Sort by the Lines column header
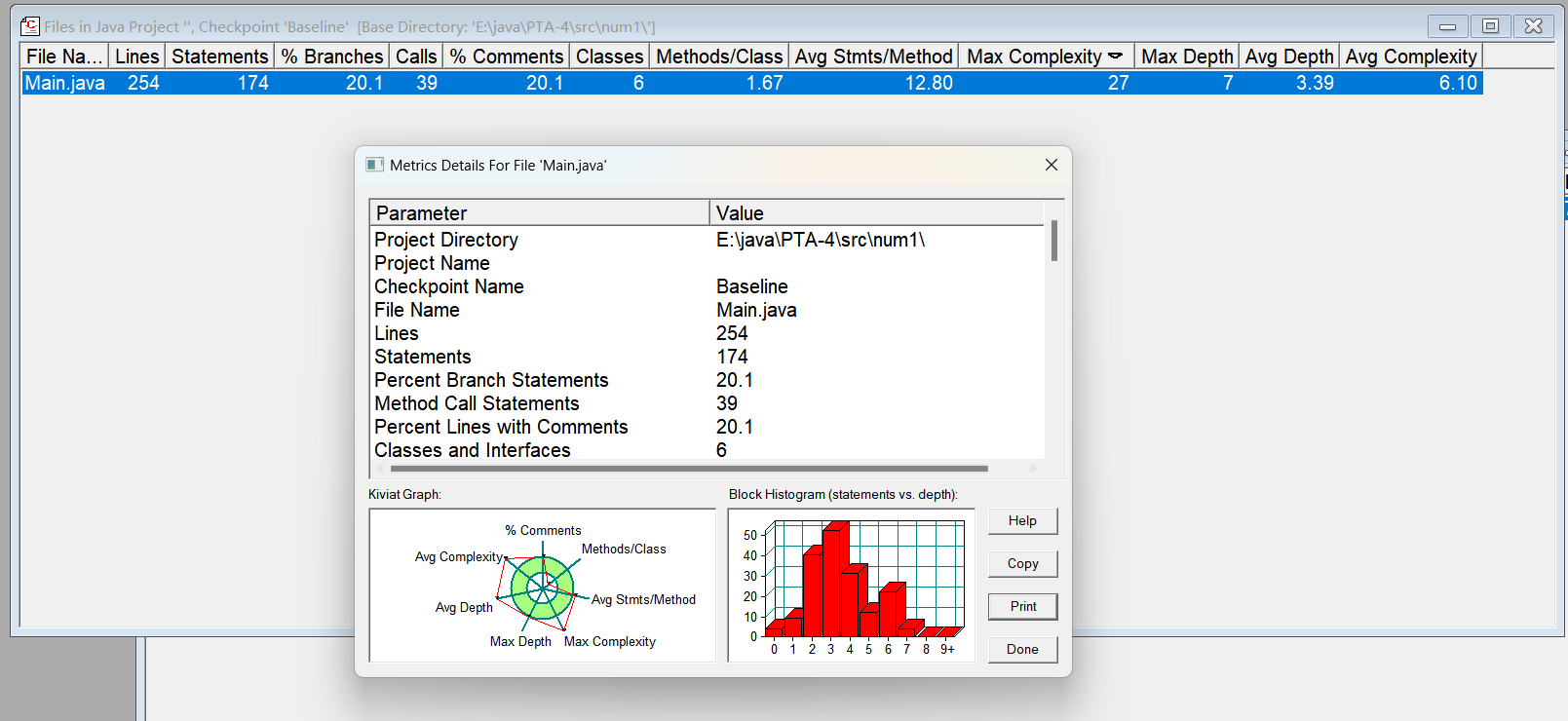Screen dimensions: 1568x721 [x=136, y=57]
